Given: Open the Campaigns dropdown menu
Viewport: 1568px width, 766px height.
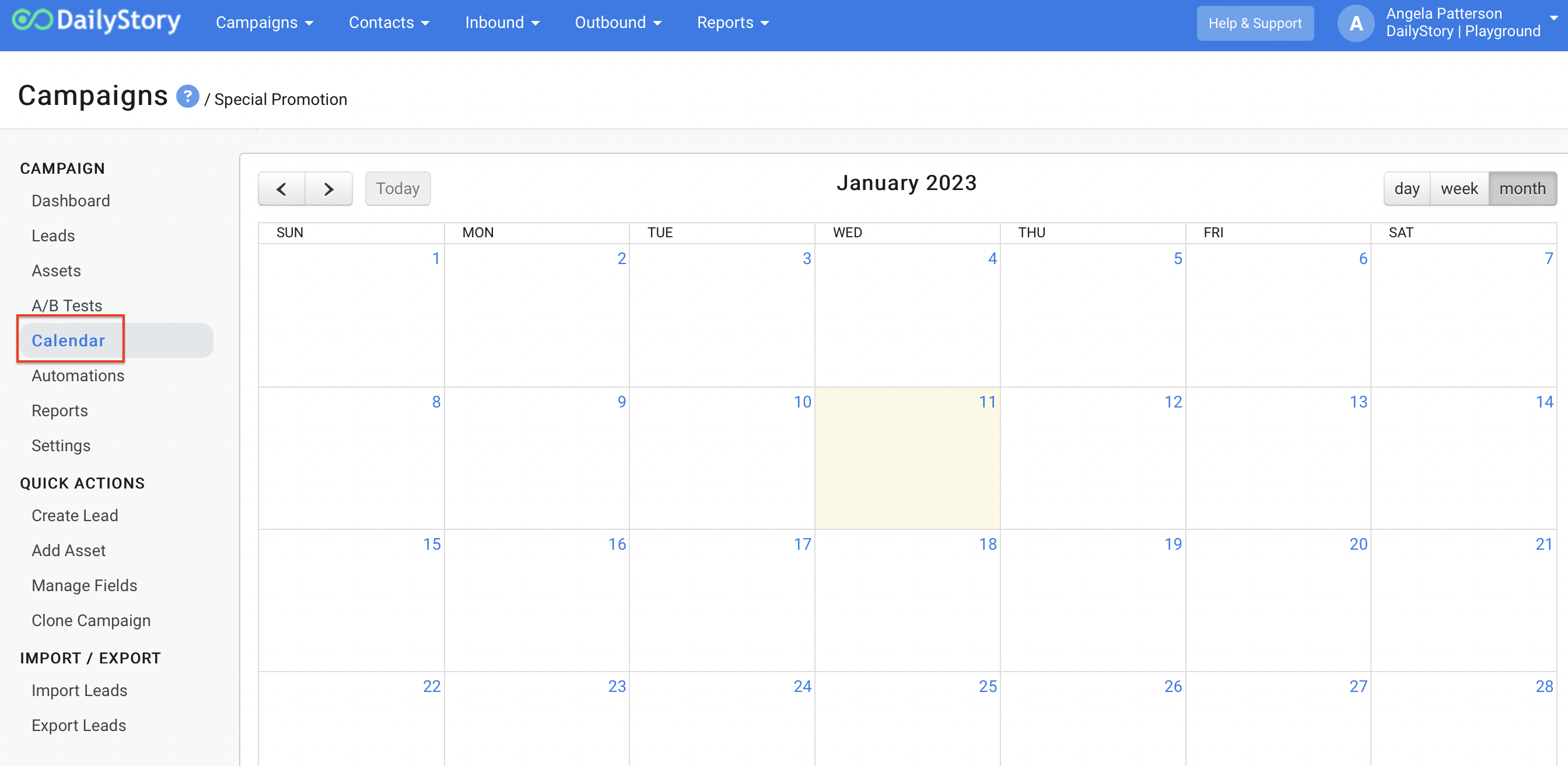Looking at the screenshot, I should (x=264, y=23).
